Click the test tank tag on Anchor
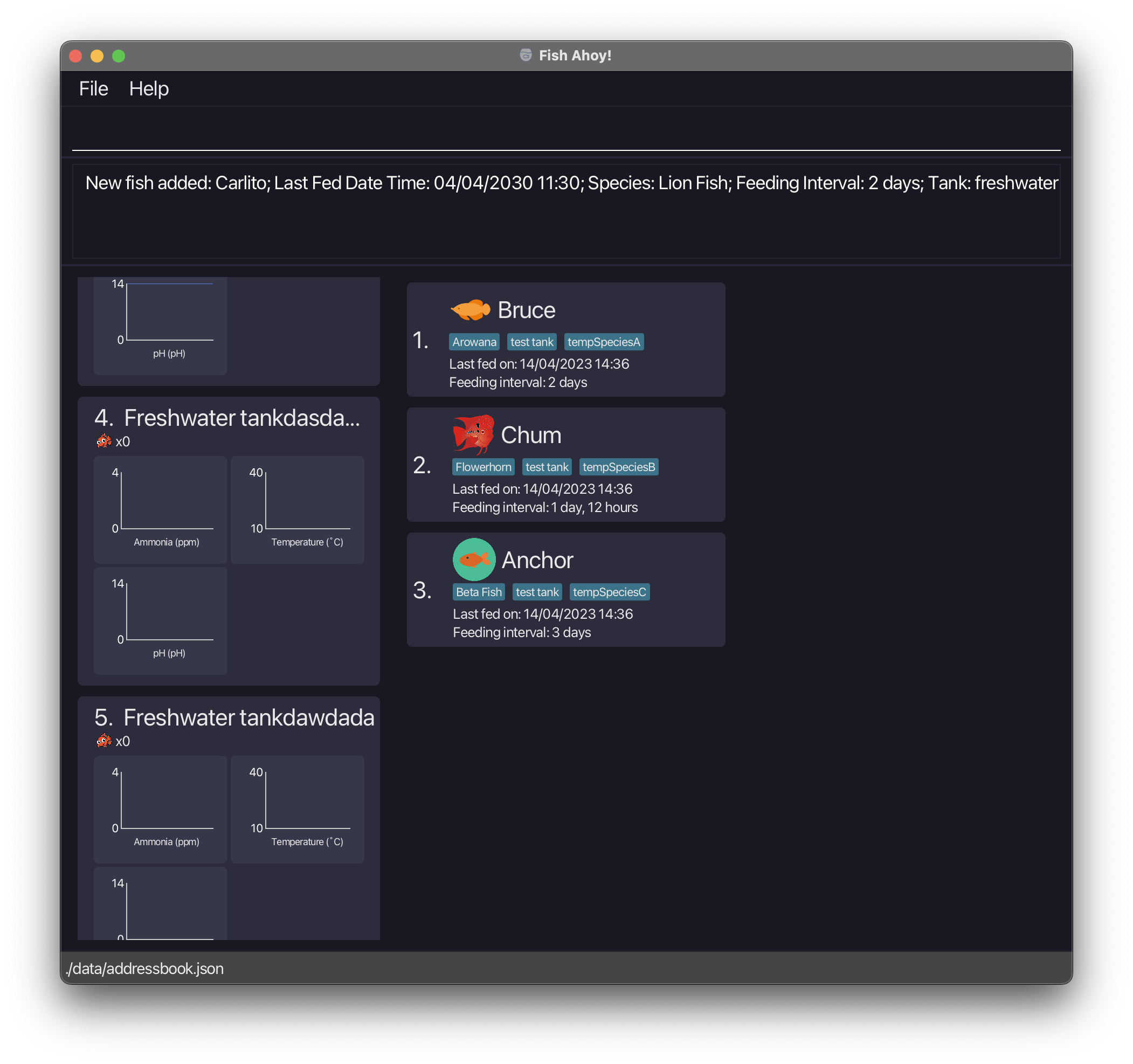The image size is (1133, 1064). point(537,592)
